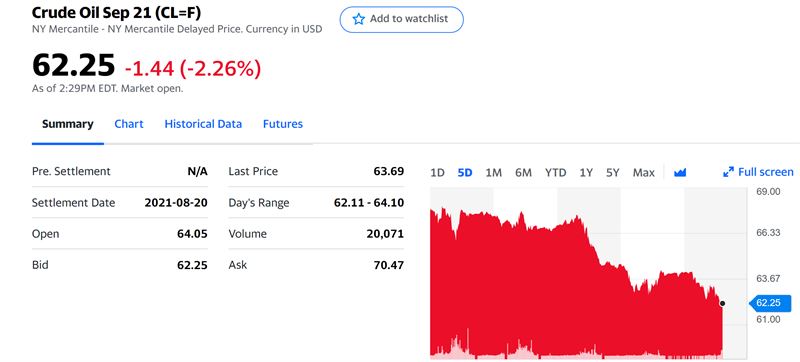800x362 pixels.
Task: Open Full screen chart view
Action: click(x=758, y=172)
